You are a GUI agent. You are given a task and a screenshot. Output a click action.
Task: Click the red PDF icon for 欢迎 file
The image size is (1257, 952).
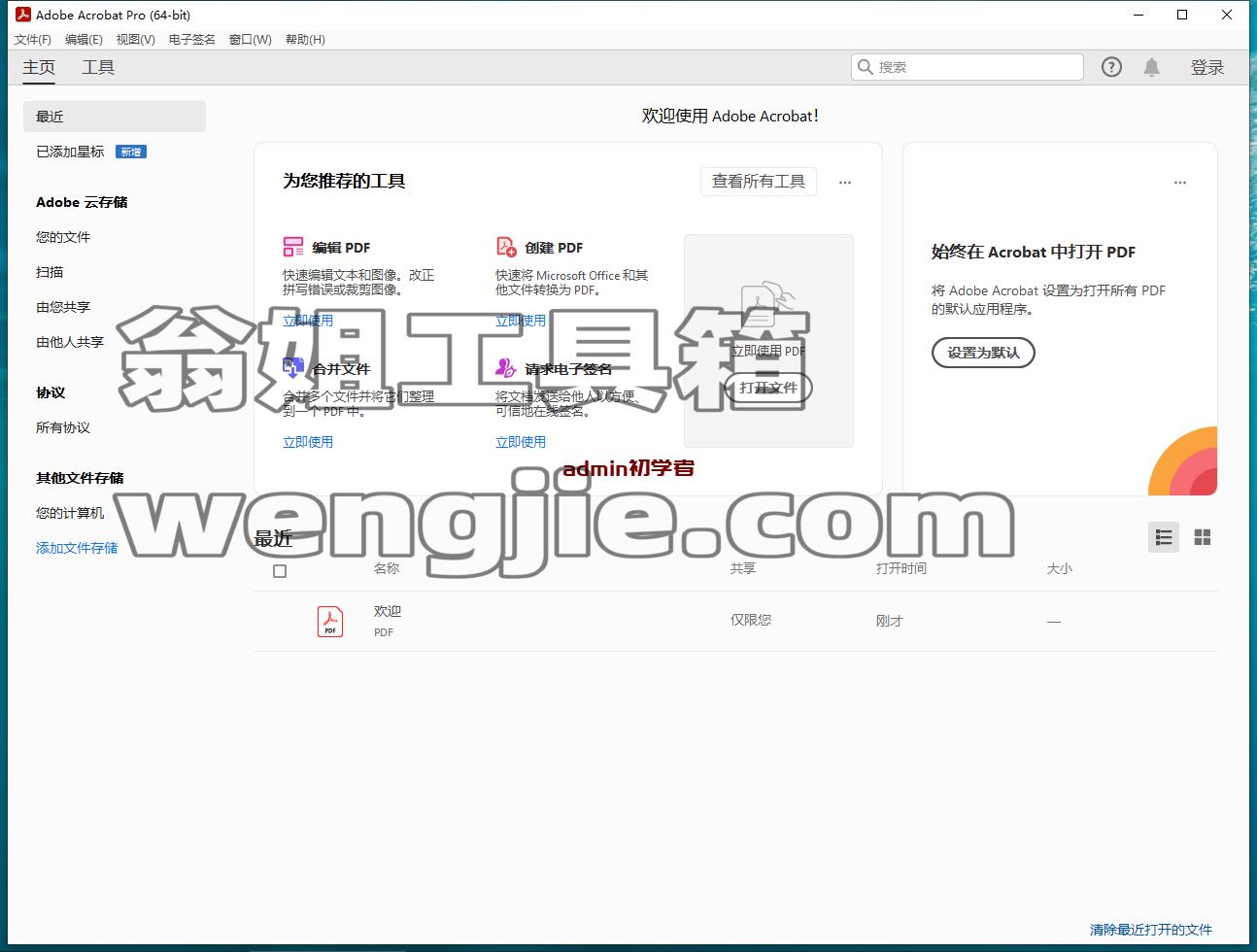coord(330,622)
